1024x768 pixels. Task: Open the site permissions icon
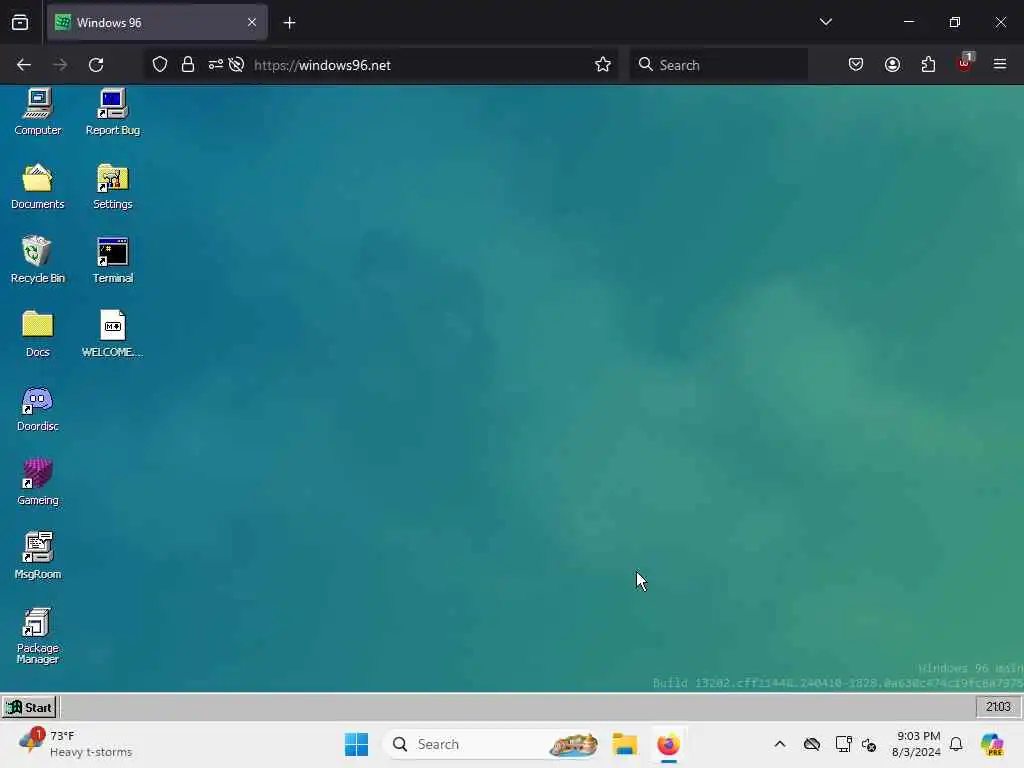tap(216, 65)
